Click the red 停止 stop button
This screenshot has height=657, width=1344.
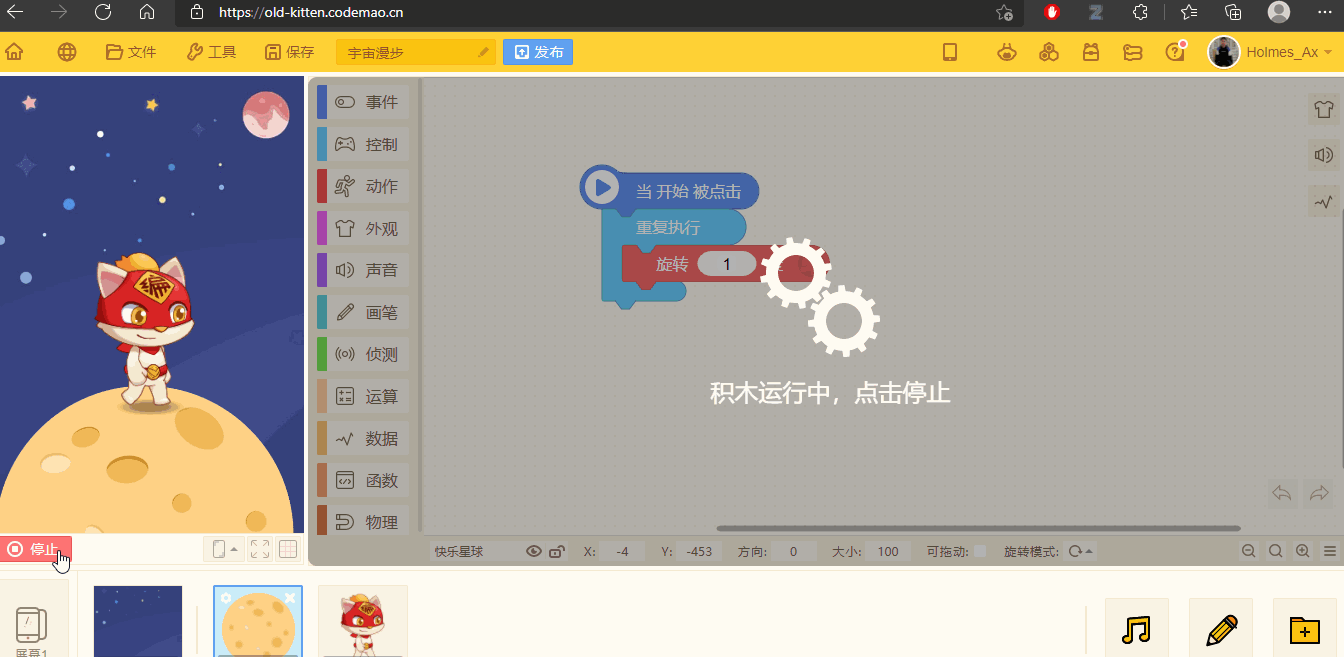[36, 549]
